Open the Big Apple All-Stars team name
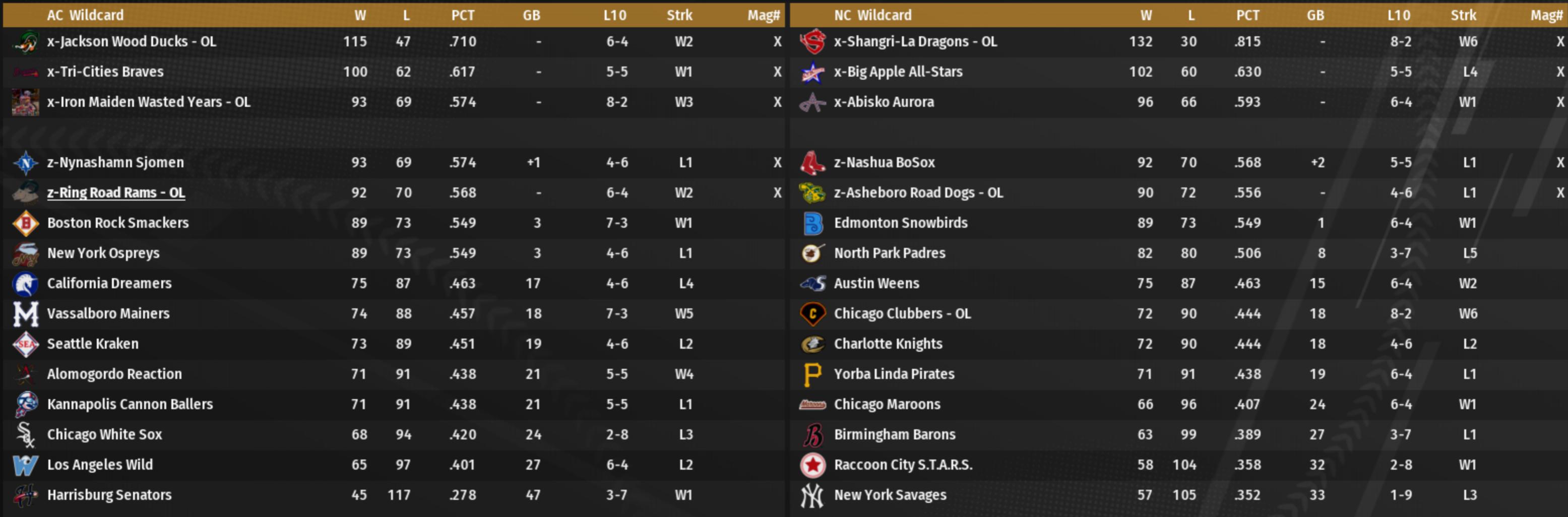1568x517 pixels. click(898, 72)
